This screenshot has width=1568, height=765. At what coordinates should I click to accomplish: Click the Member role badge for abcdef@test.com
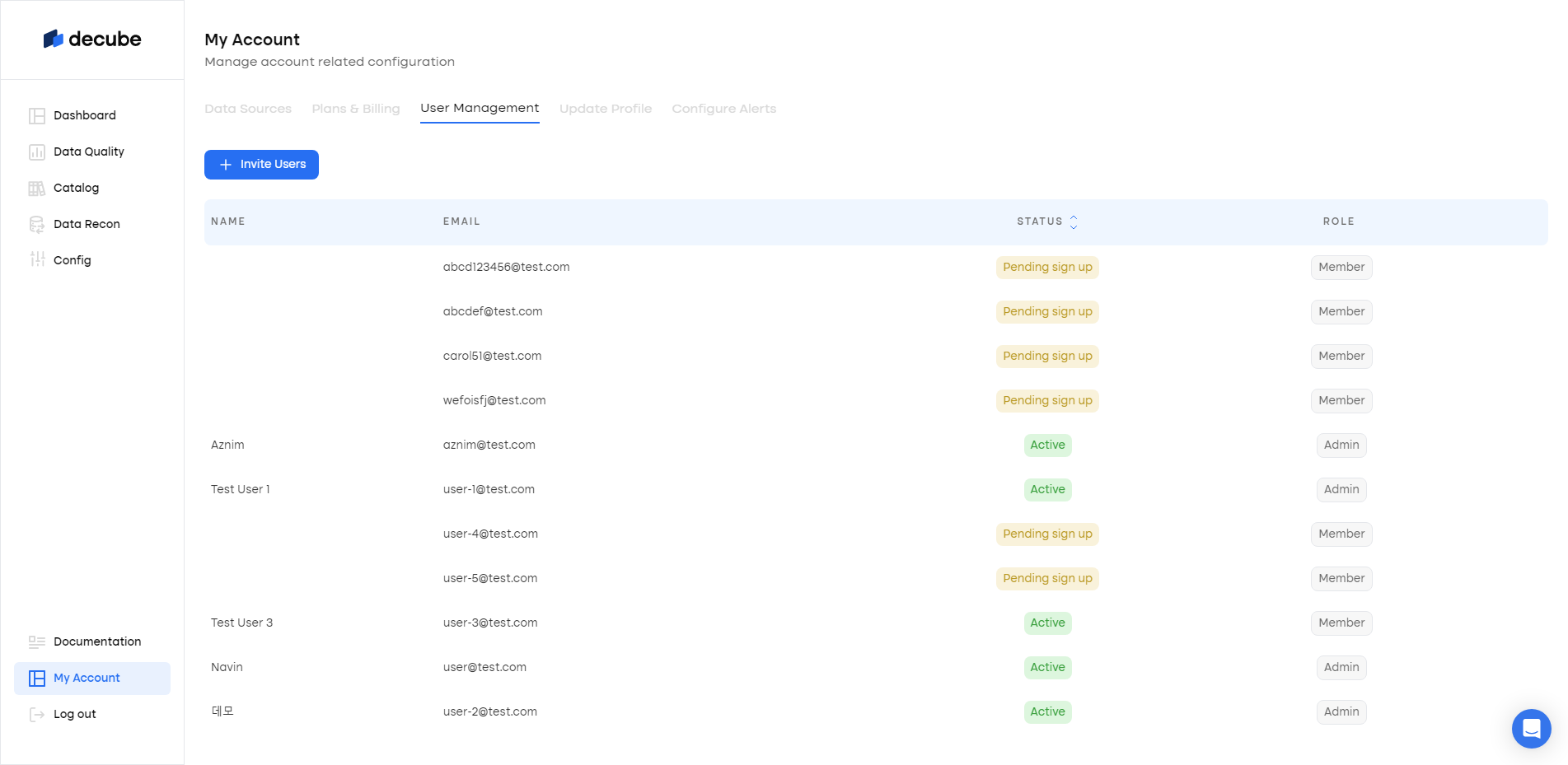pos(1341,312)
